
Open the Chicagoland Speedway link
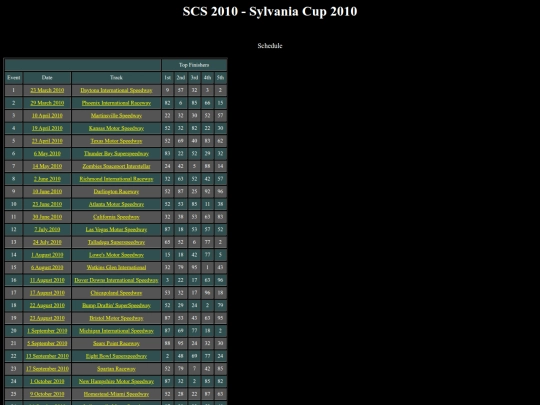click(116, 293)
